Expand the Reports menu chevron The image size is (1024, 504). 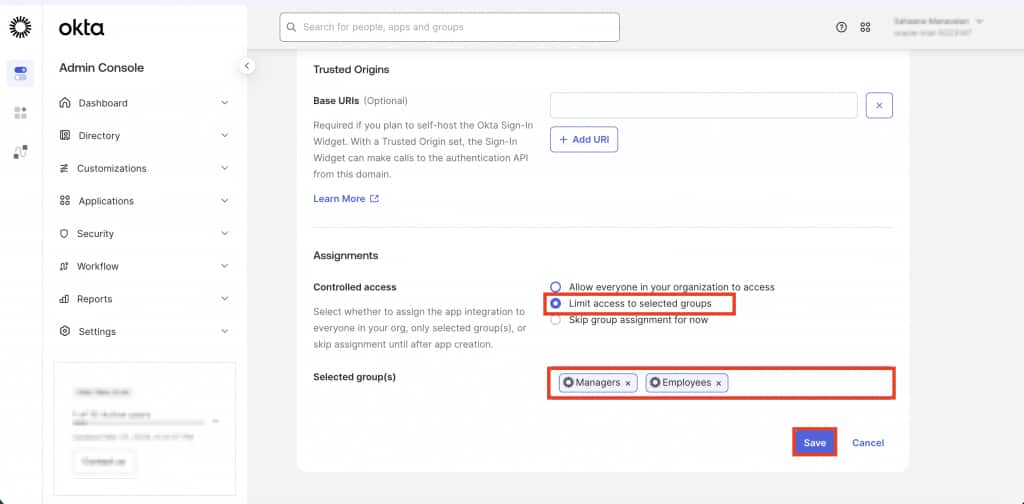[x=225, y=299]
